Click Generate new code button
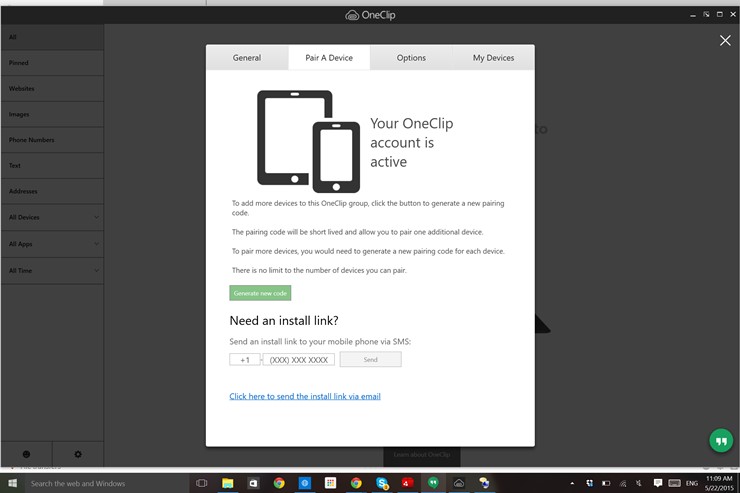 coord(260,293)
